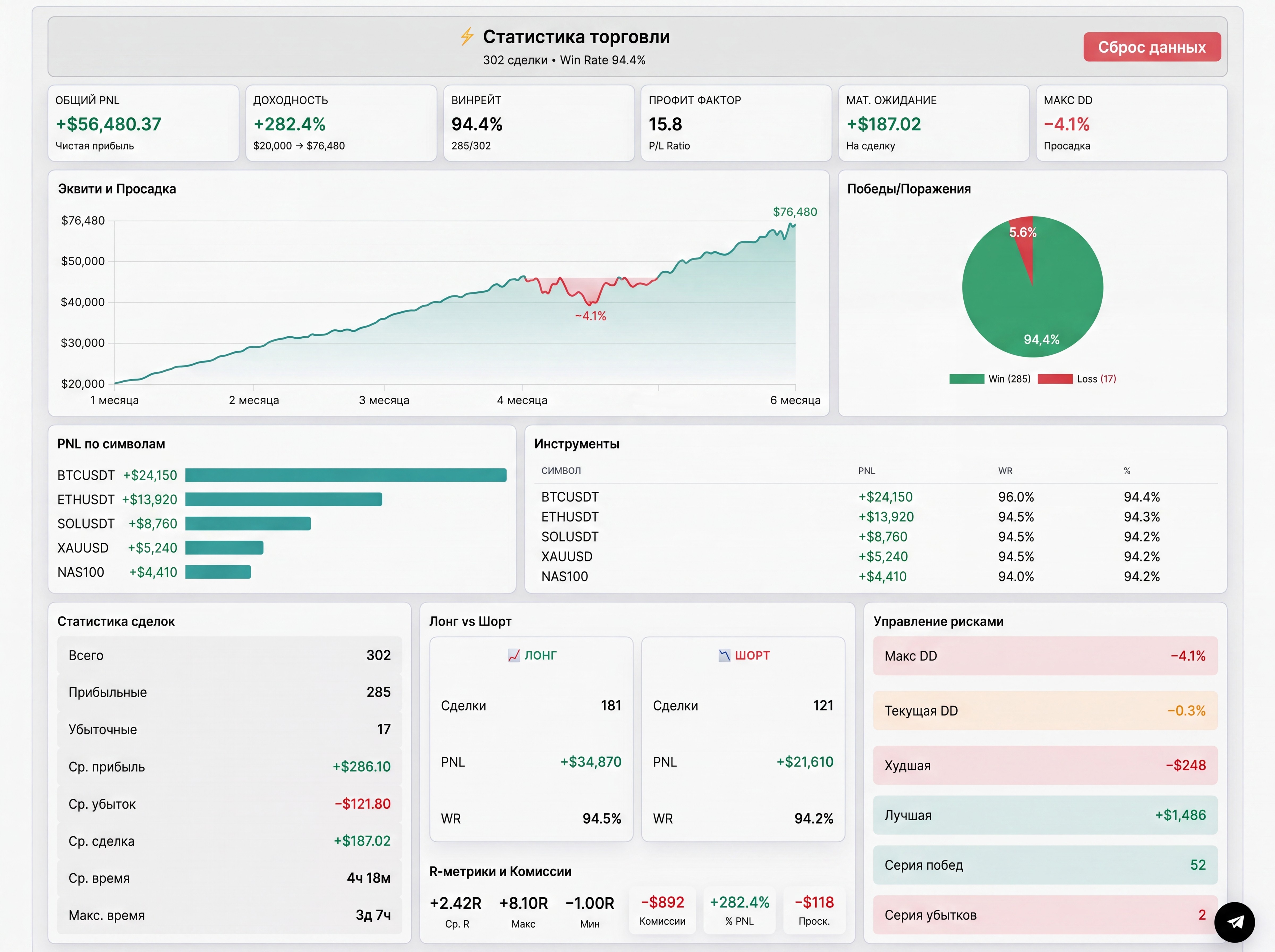Click SOLUSDT symbol in the Инструменты table
Viewport: 1275px width, 952px height.
coord(570,537)
